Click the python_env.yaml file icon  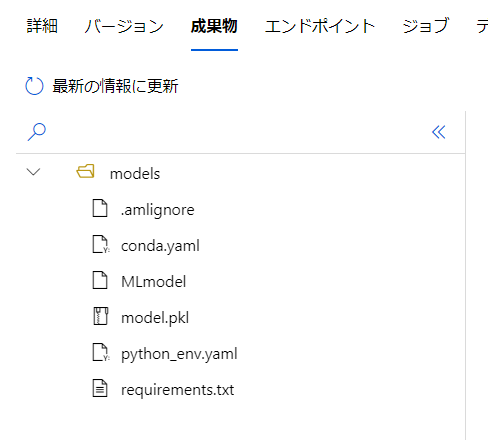(101, 352)
